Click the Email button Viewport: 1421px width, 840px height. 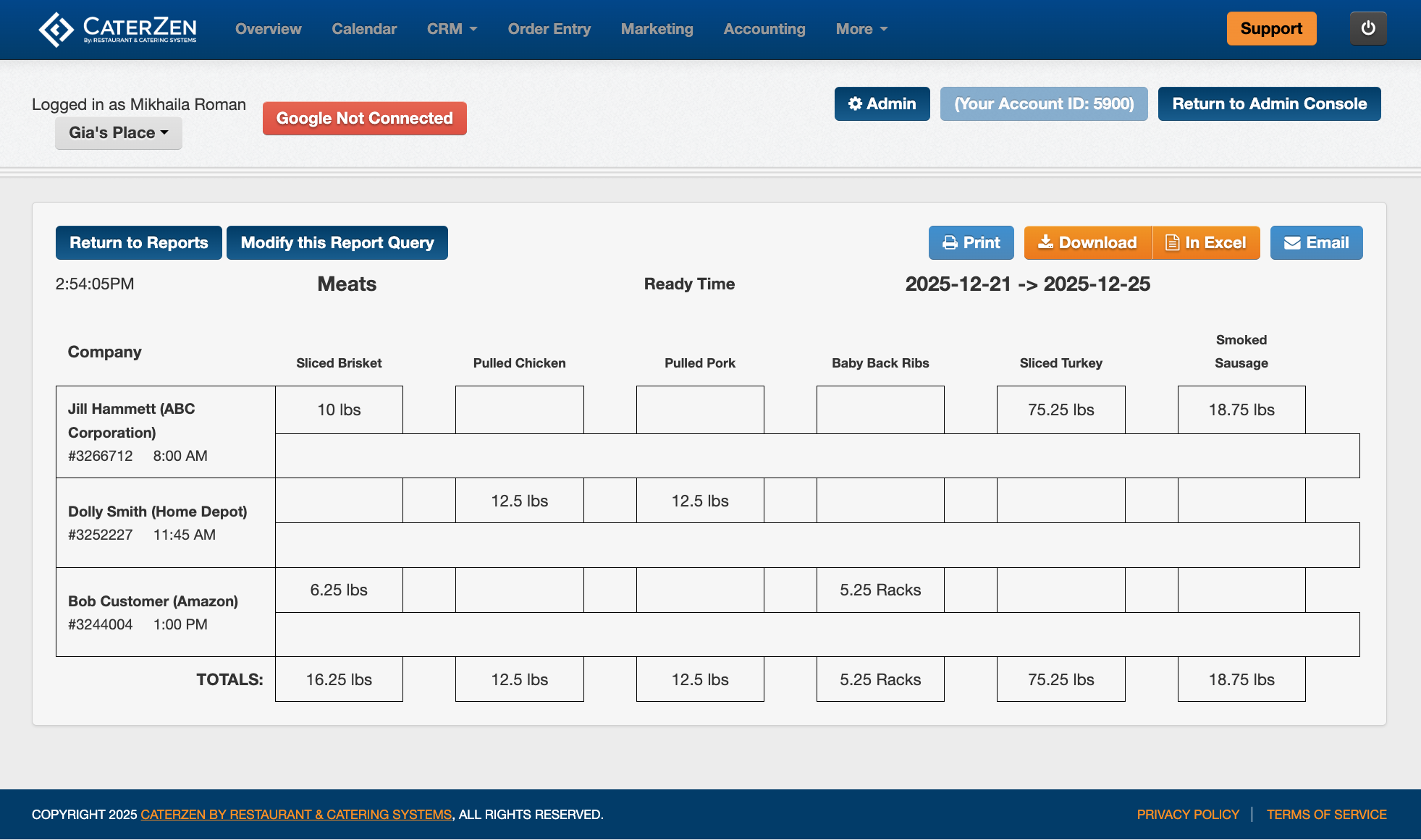point(1316,243)
